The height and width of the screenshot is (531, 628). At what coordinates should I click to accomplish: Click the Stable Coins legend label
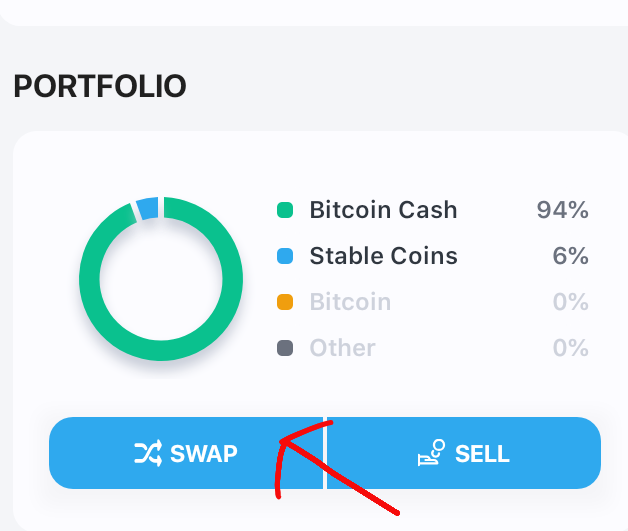[x=383, y=256]
